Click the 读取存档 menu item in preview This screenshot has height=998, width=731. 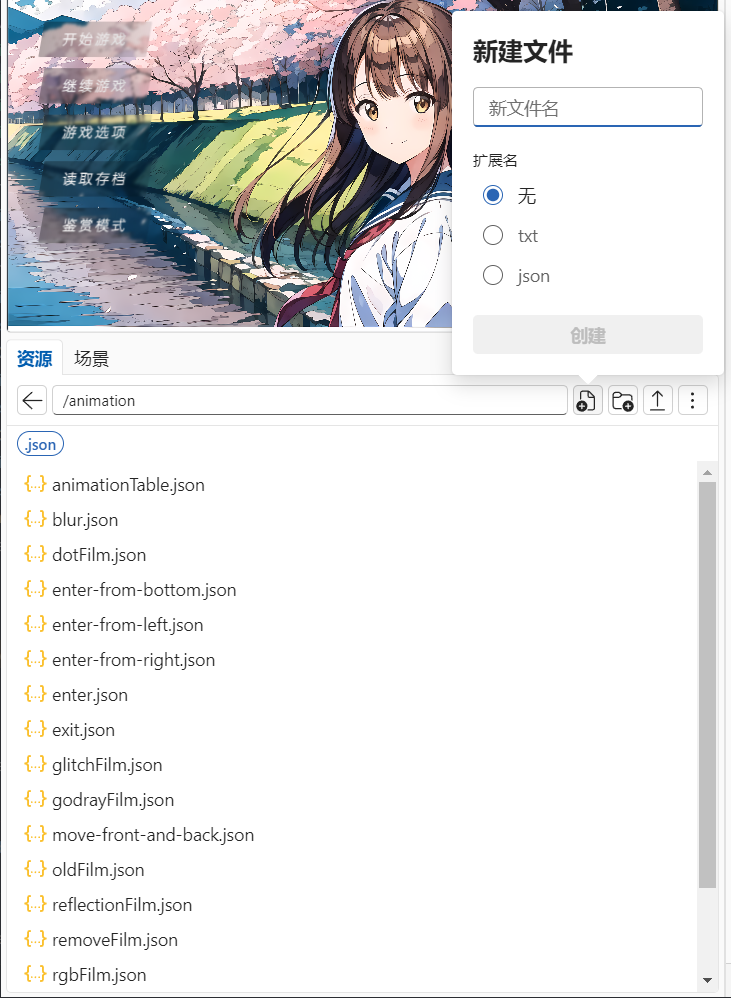click(94, 179)
